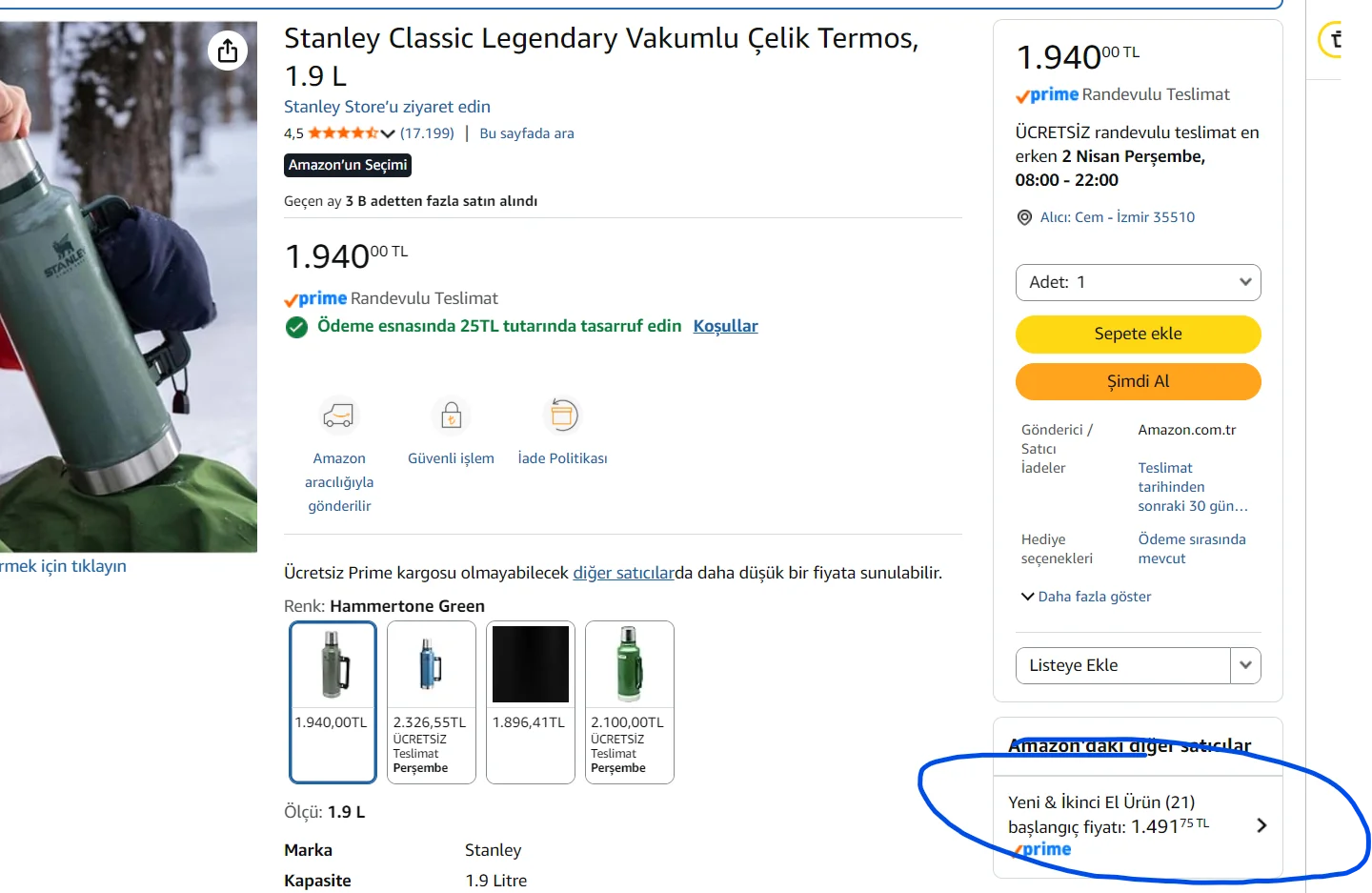Image resolution: width=1372 pixels, height=893 pixels.
Task: Expand Daha fazla göster details
Action: tap(1086, 597)
